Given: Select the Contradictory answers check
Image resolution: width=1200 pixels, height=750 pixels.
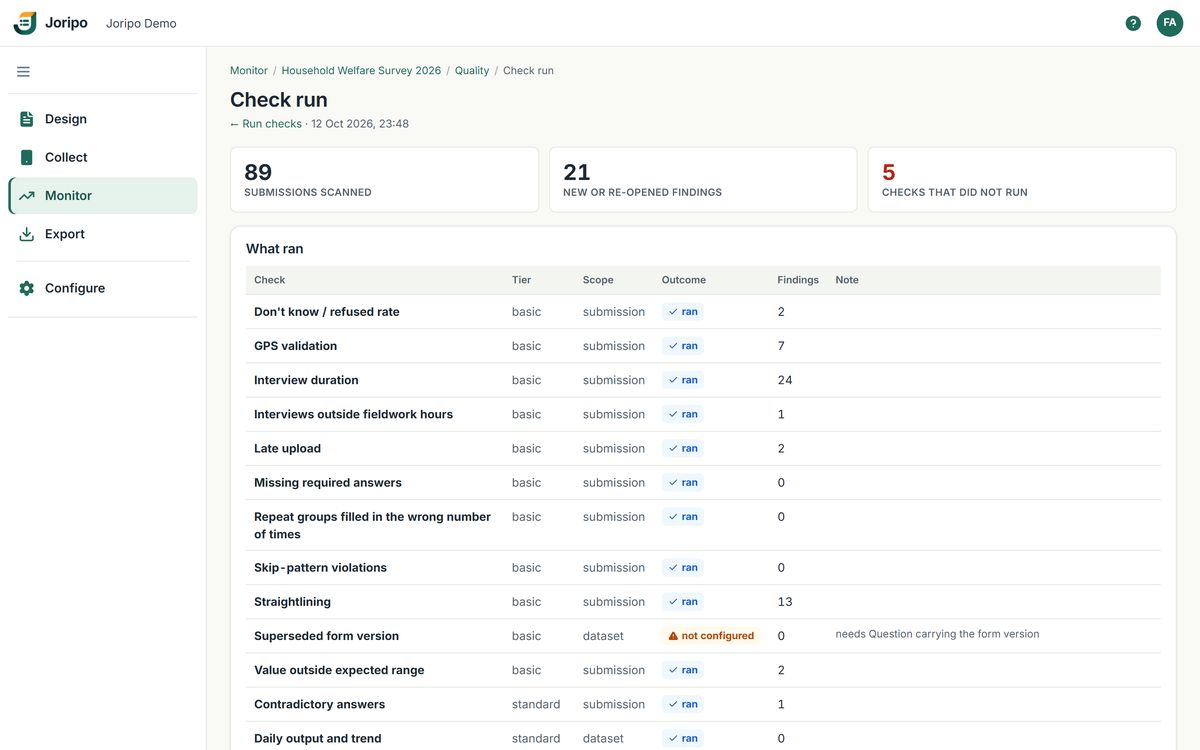Looking at the screenshot, I should 320,704.
